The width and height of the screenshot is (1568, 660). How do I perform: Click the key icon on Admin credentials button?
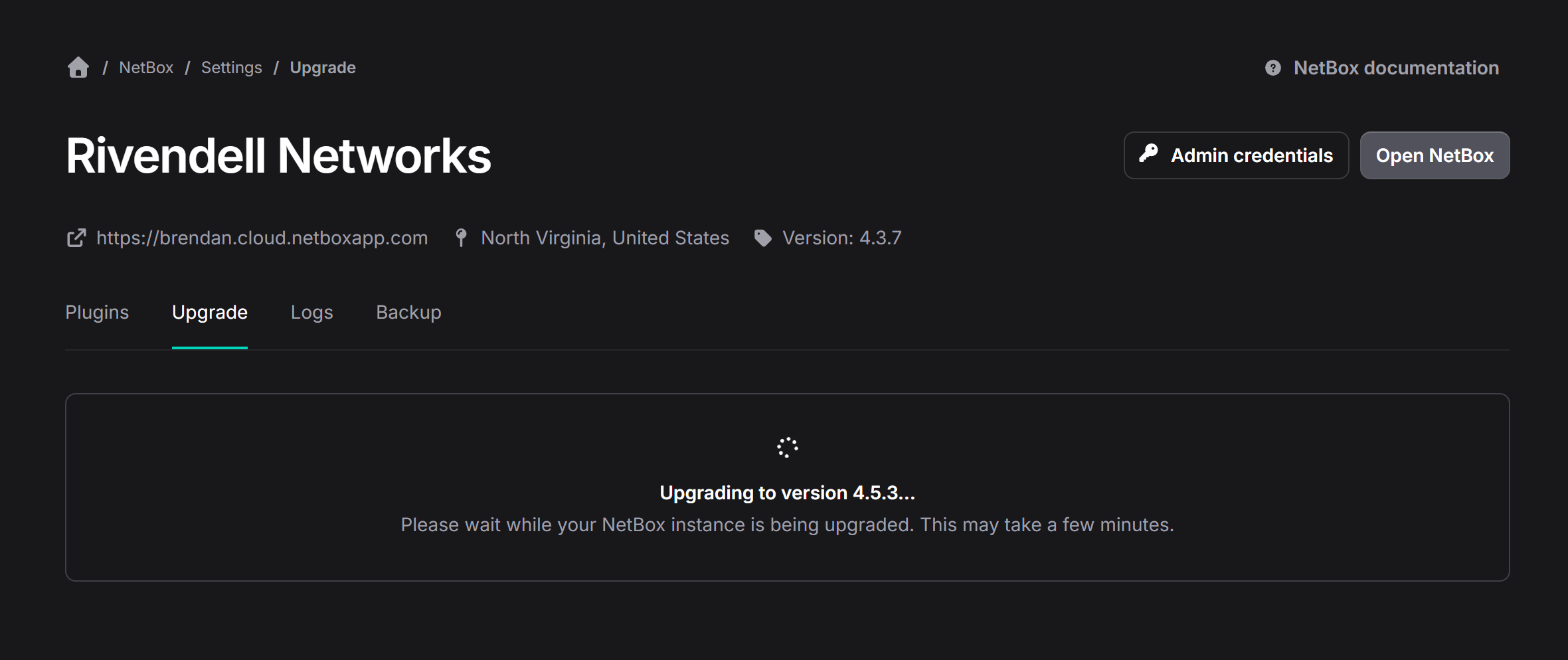tap(1150, 155)
